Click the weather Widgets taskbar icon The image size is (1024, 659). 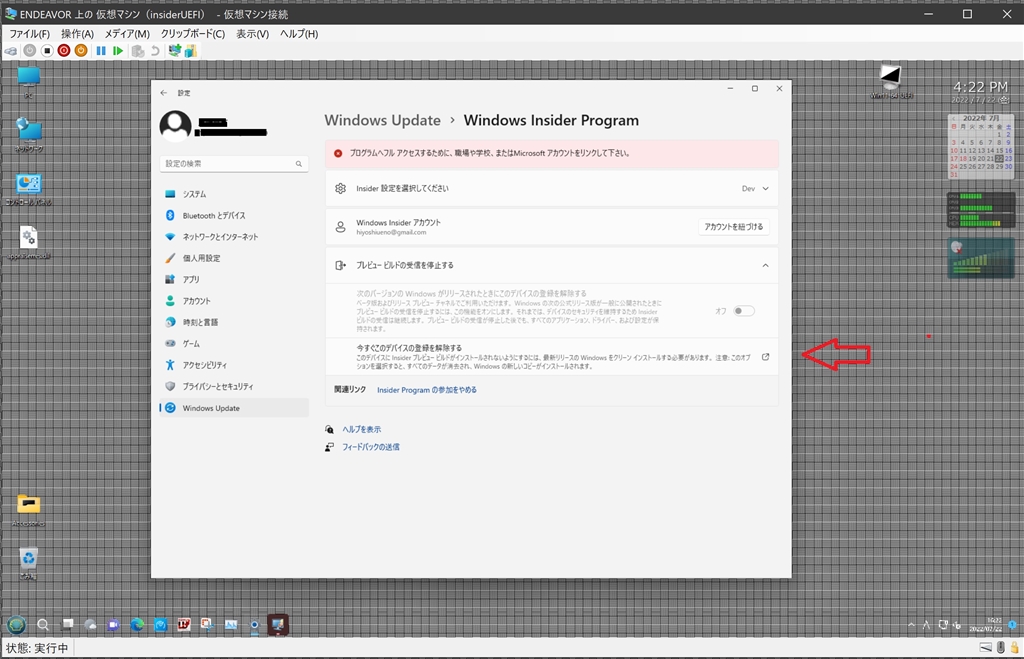click(90, 625)
